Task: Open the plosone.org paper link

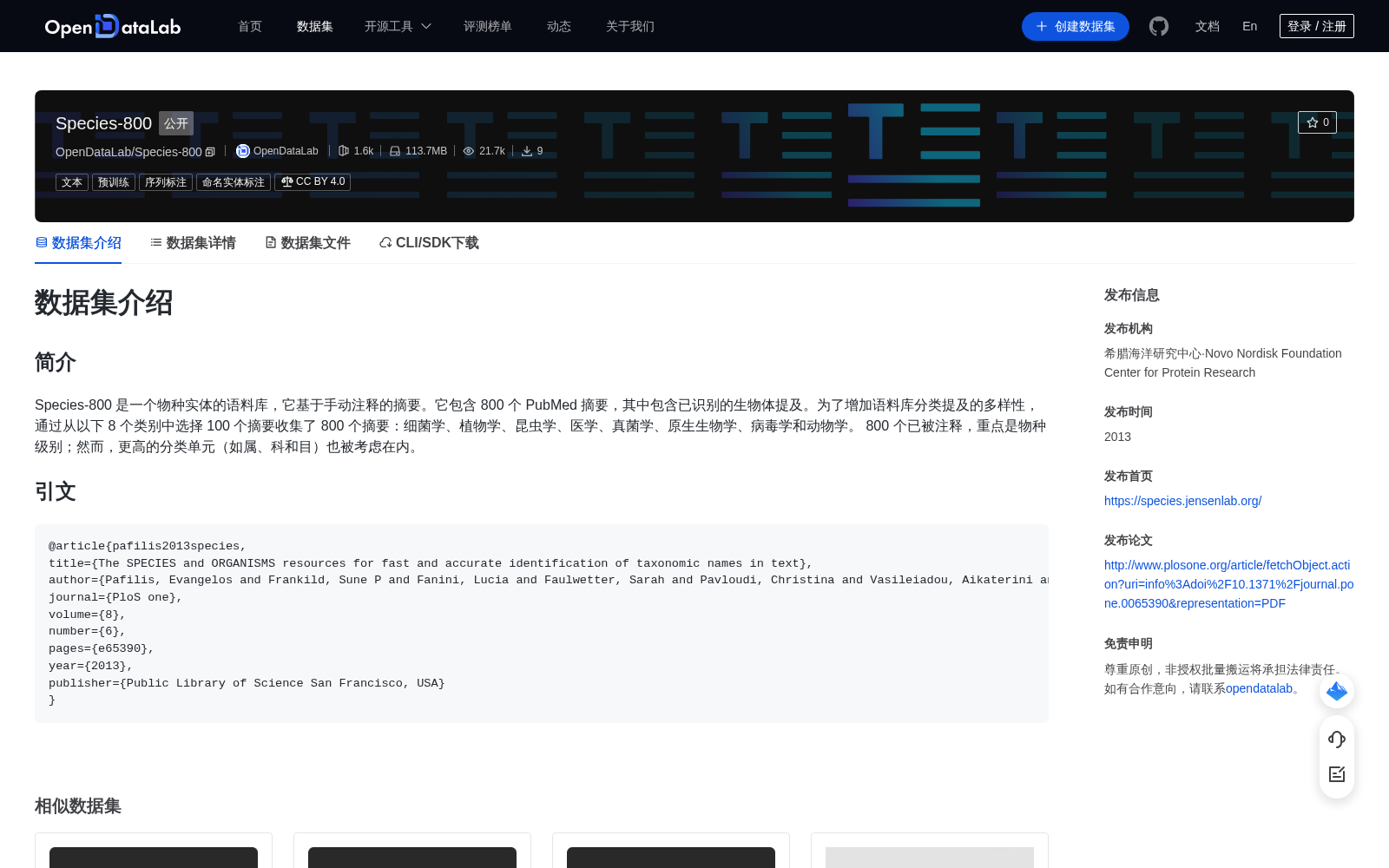Action: [1228, 584]
